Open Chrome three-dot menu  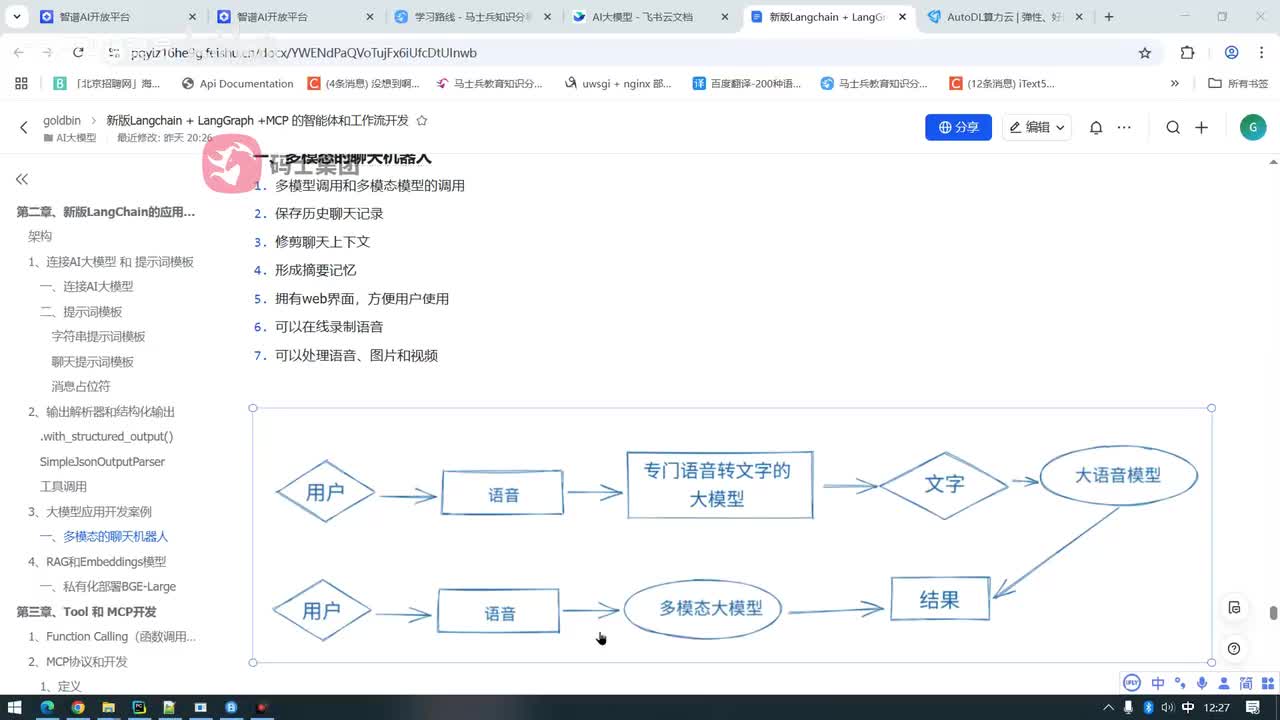pos(1260,53)
